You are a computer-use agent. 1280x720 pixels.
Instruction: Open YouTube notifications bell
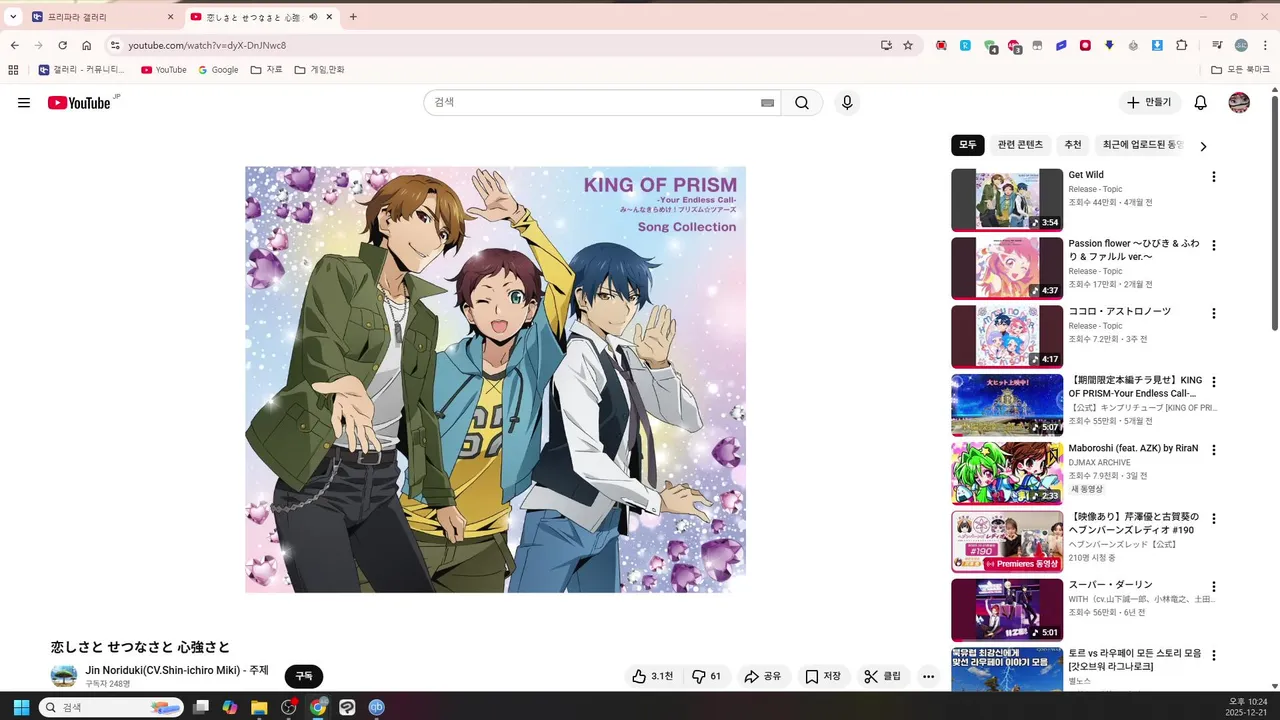(1201, 103)
